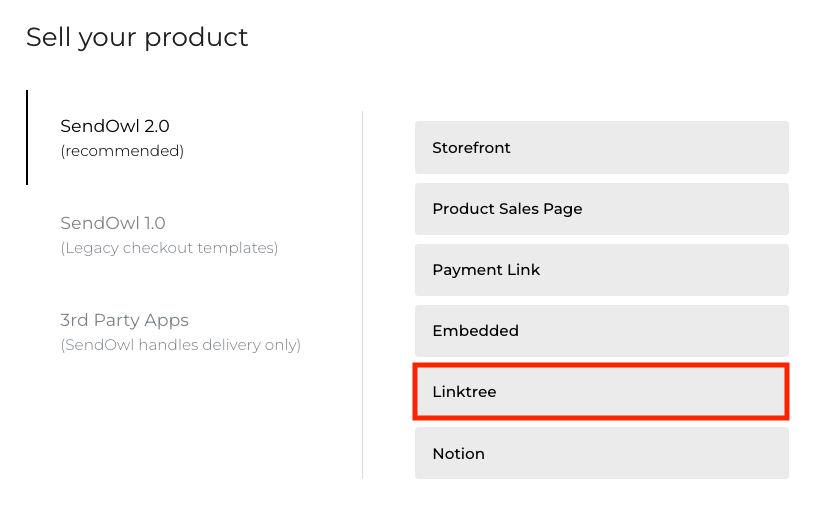
Task: Open the 3rd Party Apps tab
Action: pos(124,320)
